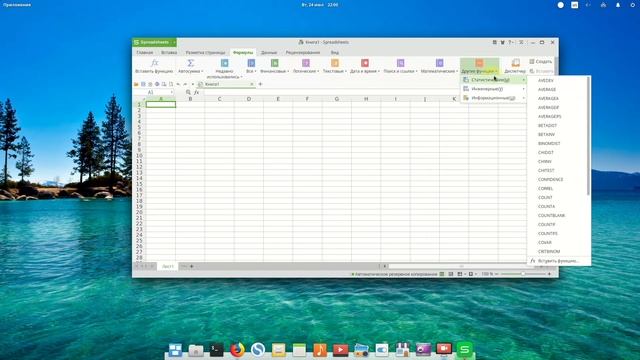Viewport: 640px width, 360px height.
Task: Add a new sheet with the plus button
Action: click(192, 267)
